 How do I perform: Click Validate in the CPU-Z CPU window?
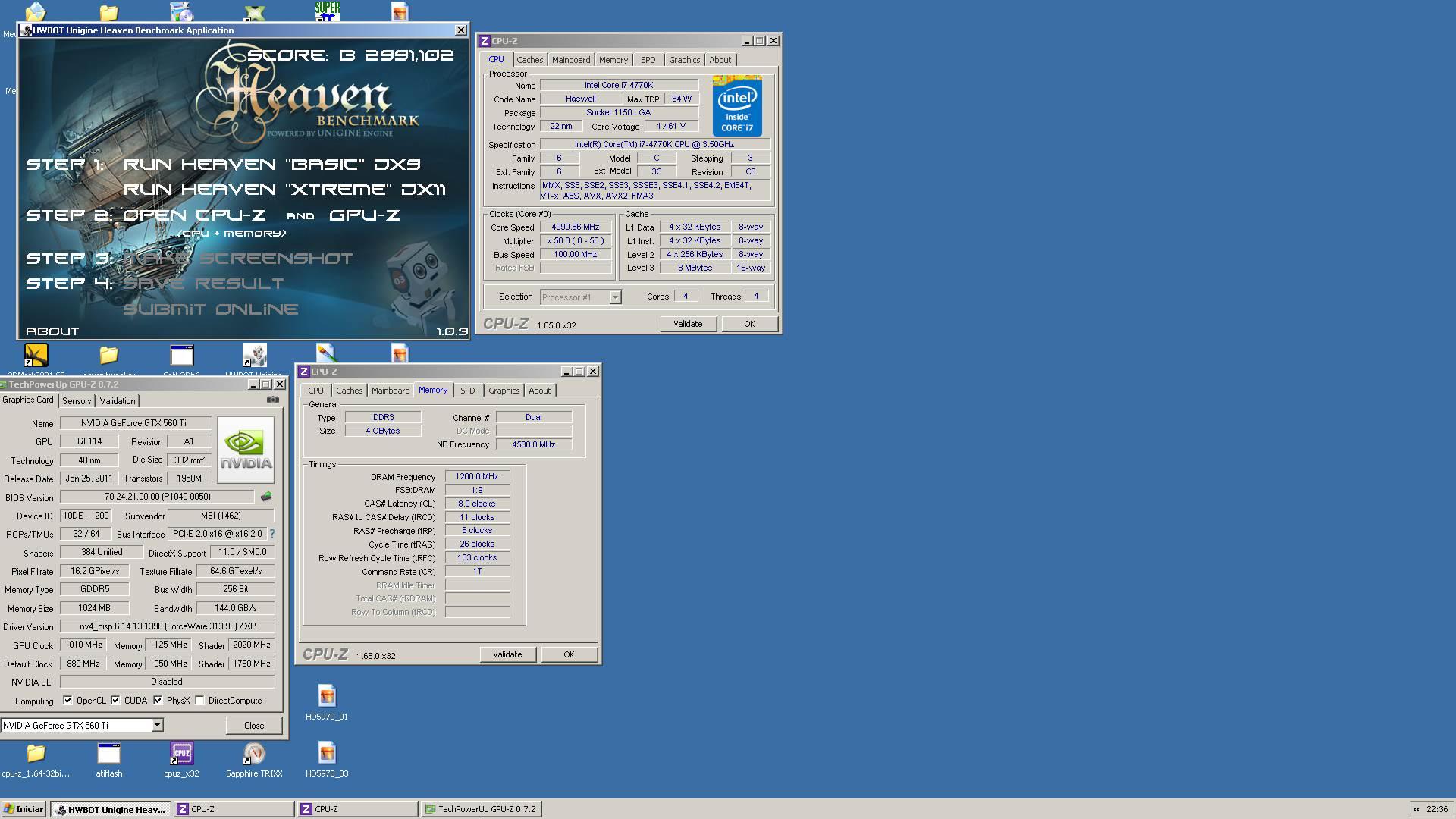[688, 324]
